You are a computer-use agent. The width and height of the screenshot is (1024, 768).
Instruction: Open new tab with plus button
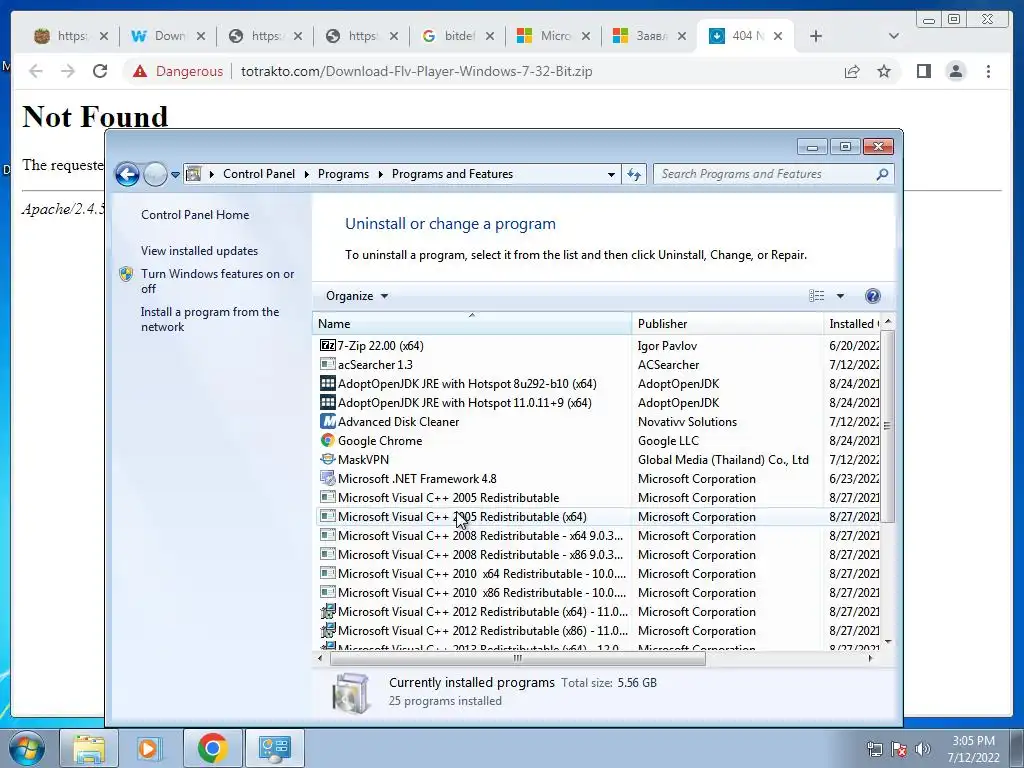816,36
